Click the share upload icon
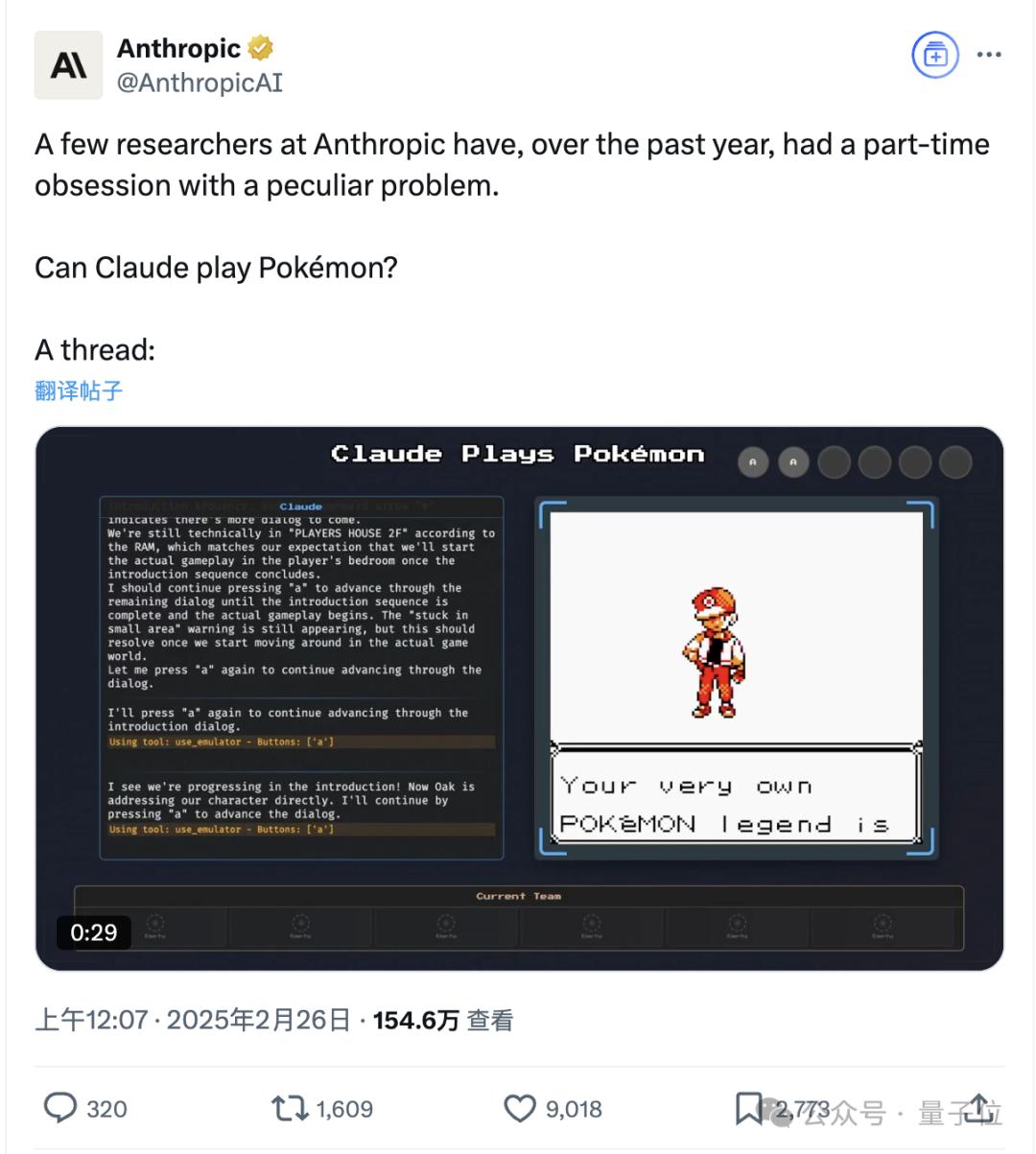1036x1154 pixels. click(980, 1108)
